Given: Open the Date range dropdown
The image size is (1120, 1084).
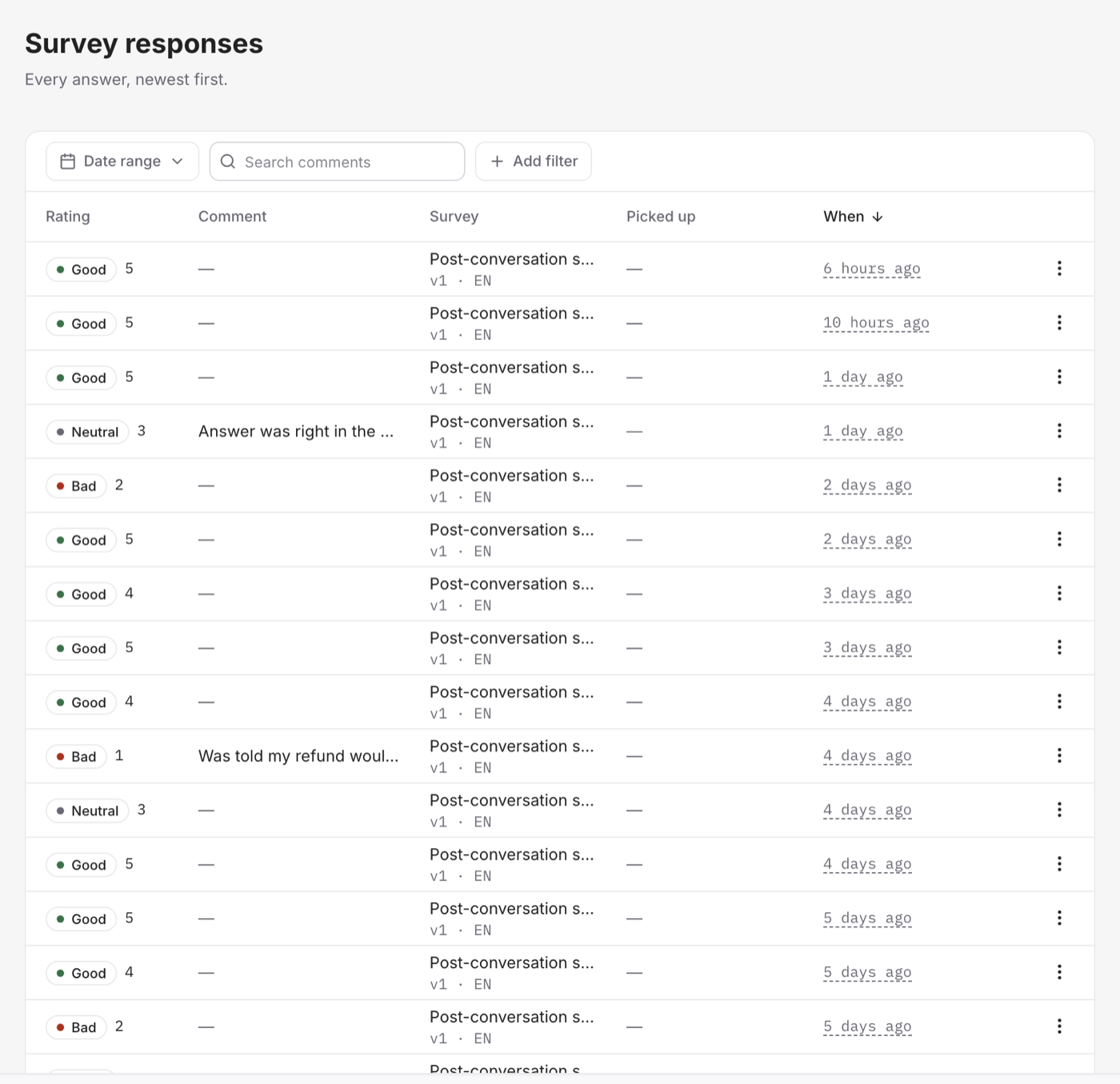Looking at the screenshot, I should [x=122, y=162].
